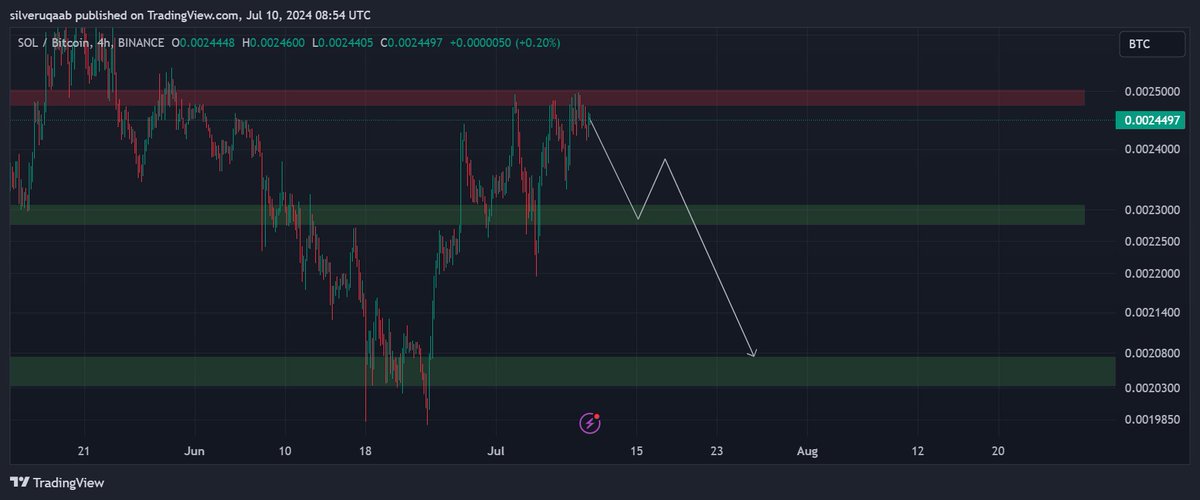Select the red resistance zone rectangle
This screenshot has height=500, width=1200.
click(547, 97)
